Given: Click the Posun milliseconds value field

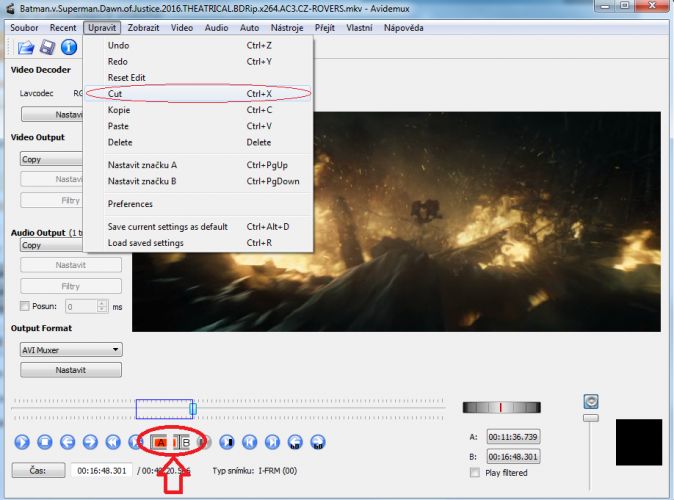Looking at the screenshot, I should click(x=86, y=307).
